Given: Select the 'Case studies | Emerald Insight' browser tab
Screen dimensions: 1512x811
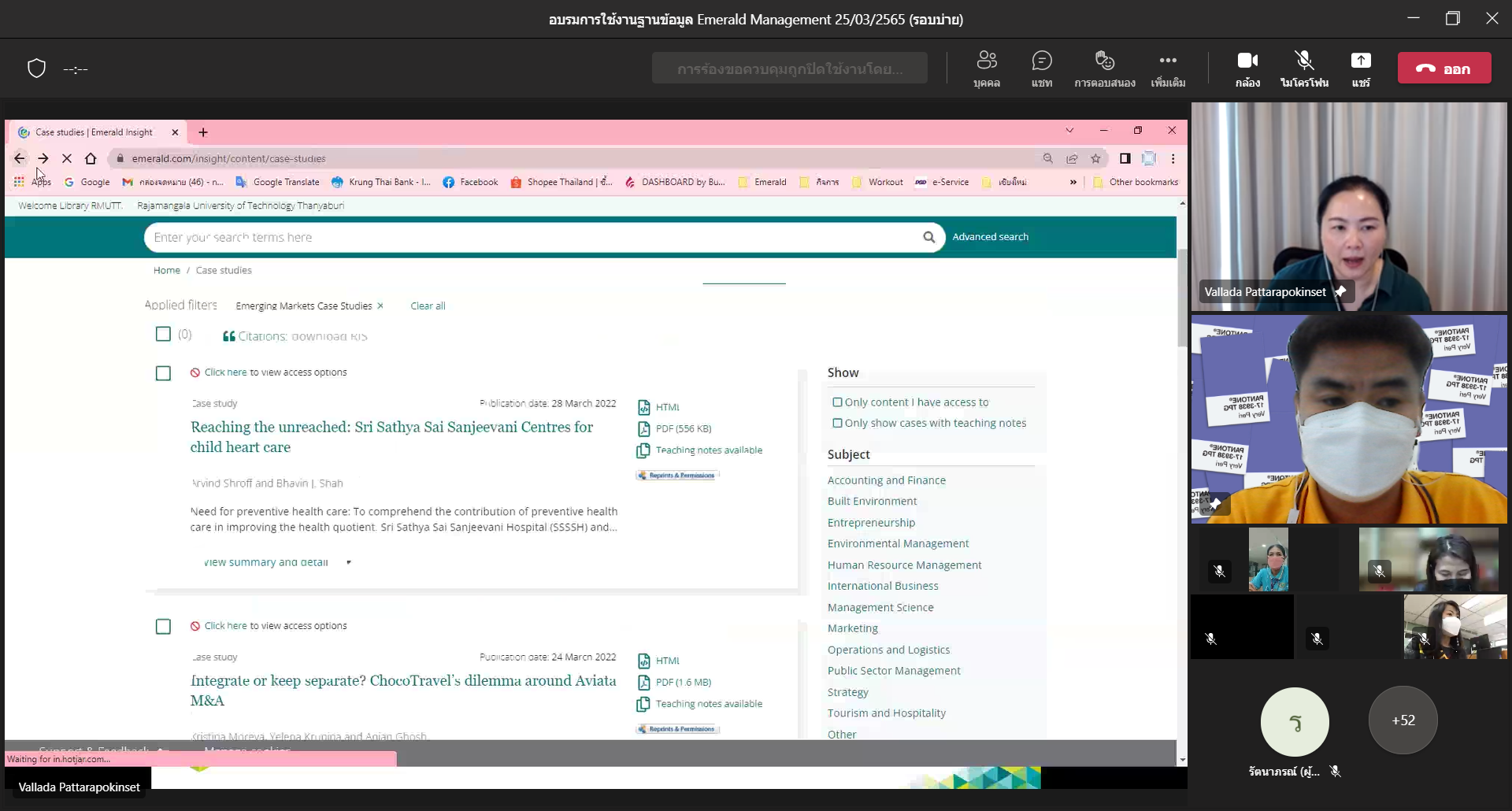Looking at the screenshot, I should point(94,132).
